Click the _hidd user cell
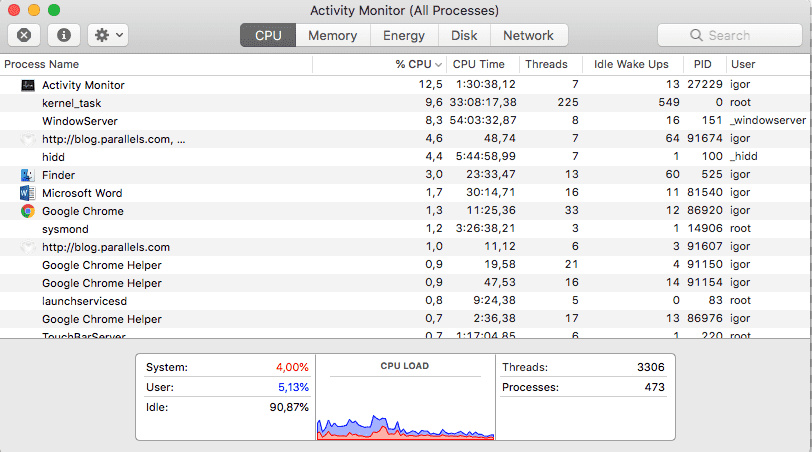 click(743, 156)
